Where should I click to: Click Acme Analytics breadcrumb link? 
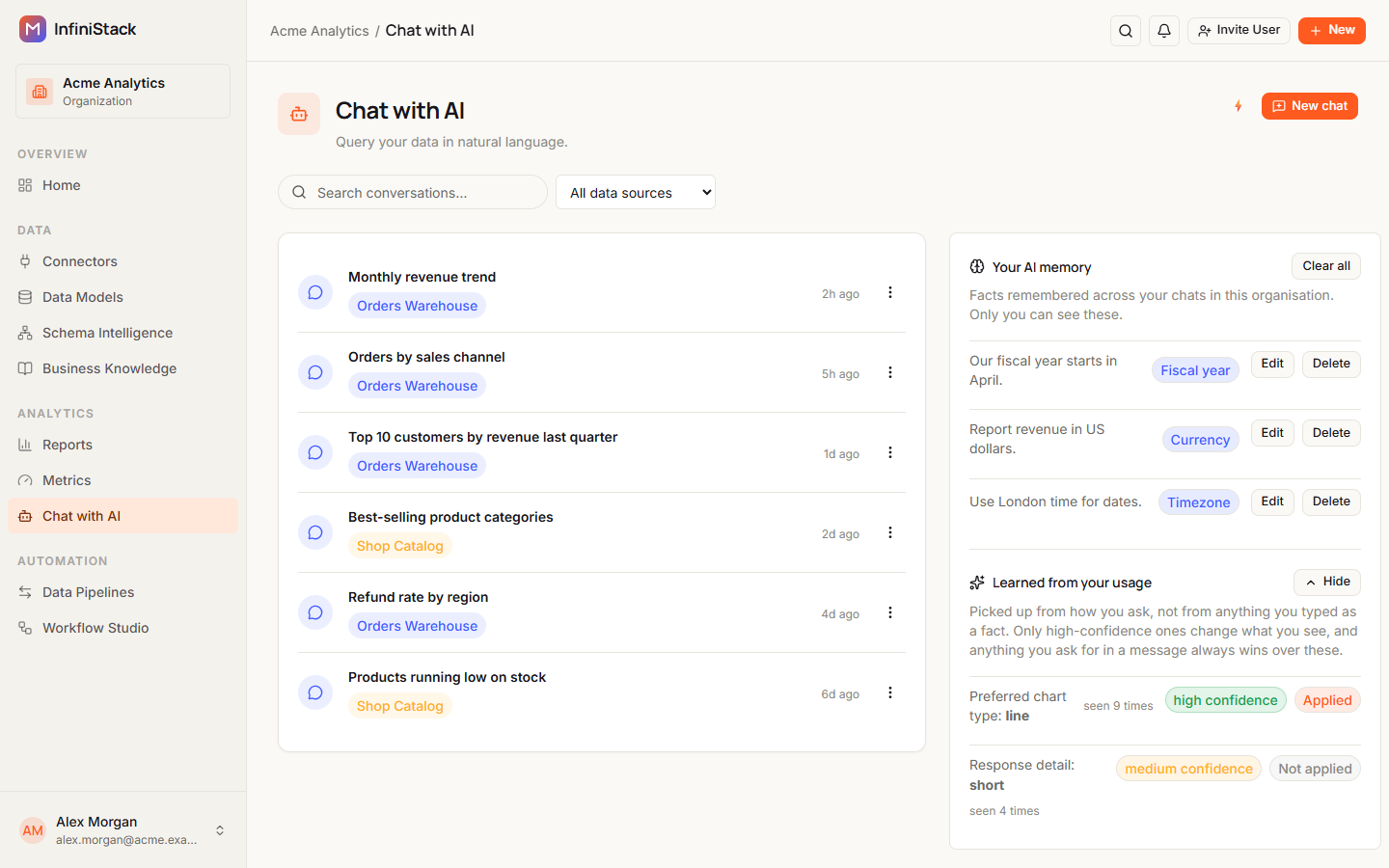[319, 31]
